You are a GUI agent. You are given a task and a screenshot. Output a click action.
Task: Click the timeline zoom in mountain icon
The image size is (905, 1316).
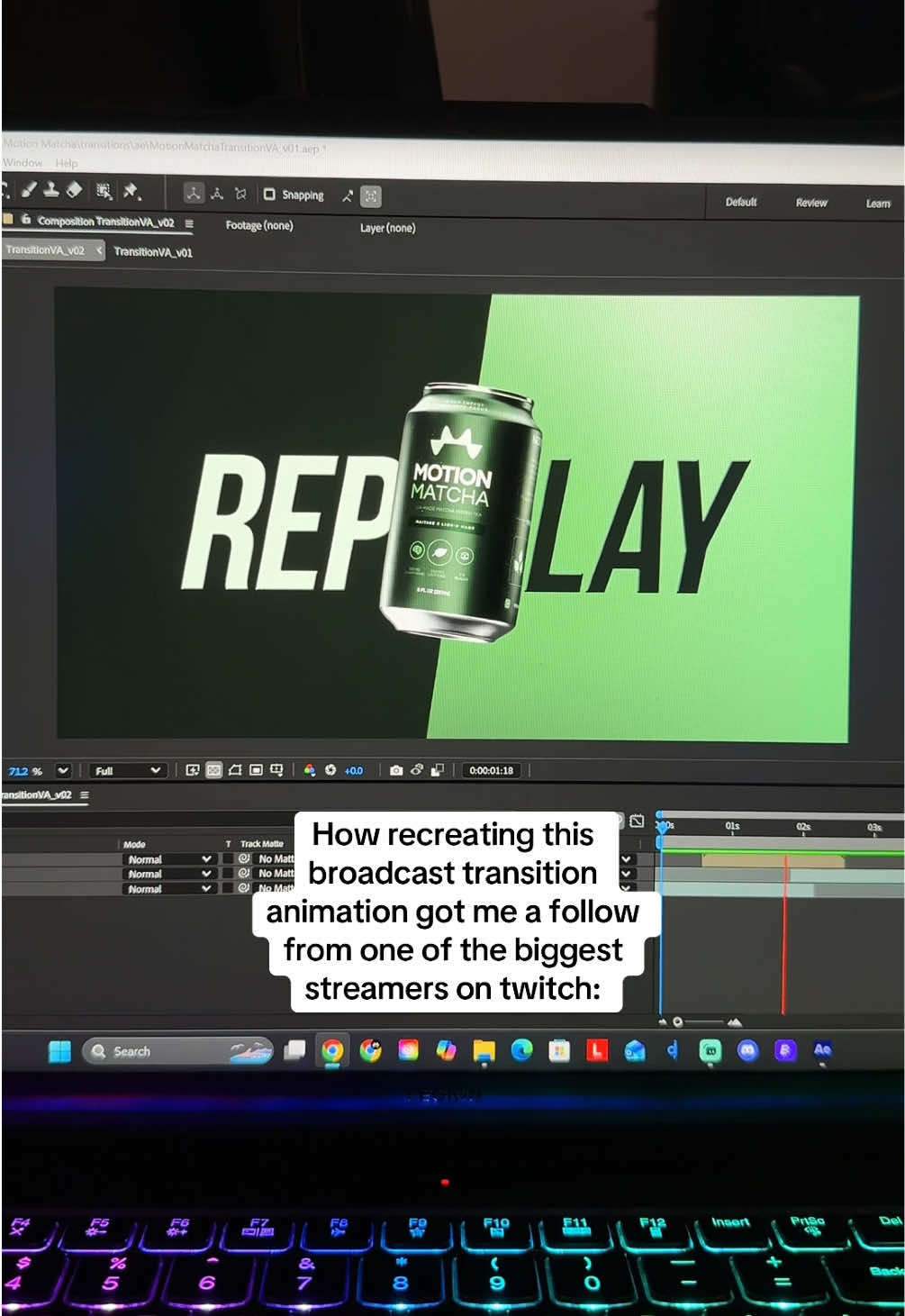(735, 1022)
